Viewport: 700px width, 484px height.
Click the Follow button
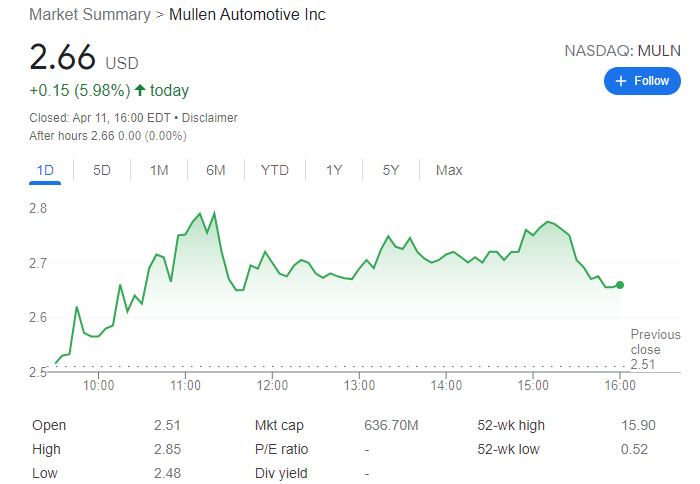point(642,81)
